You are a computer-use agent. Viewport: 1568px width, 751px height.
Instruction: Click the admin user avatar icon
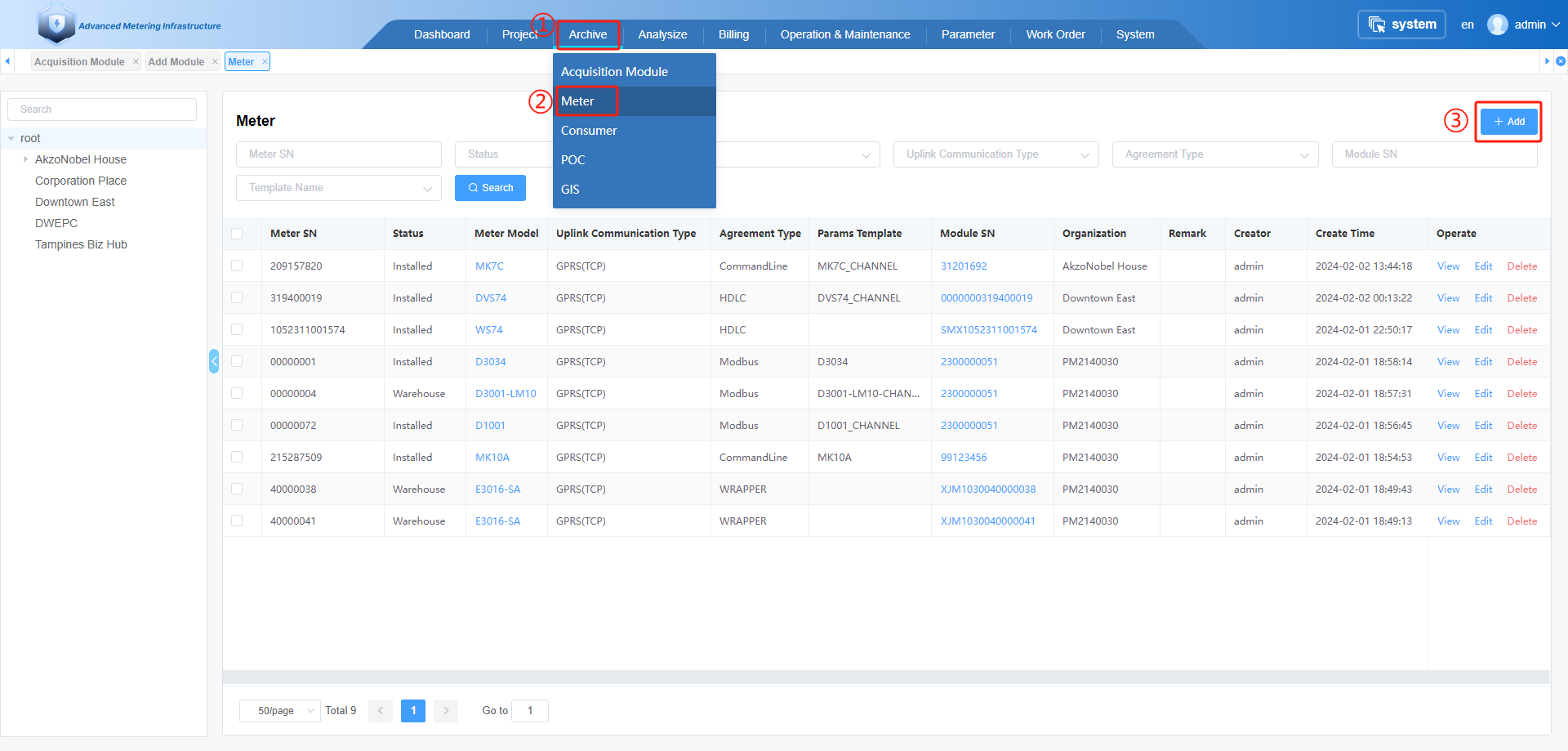[x=1497, y=25]
